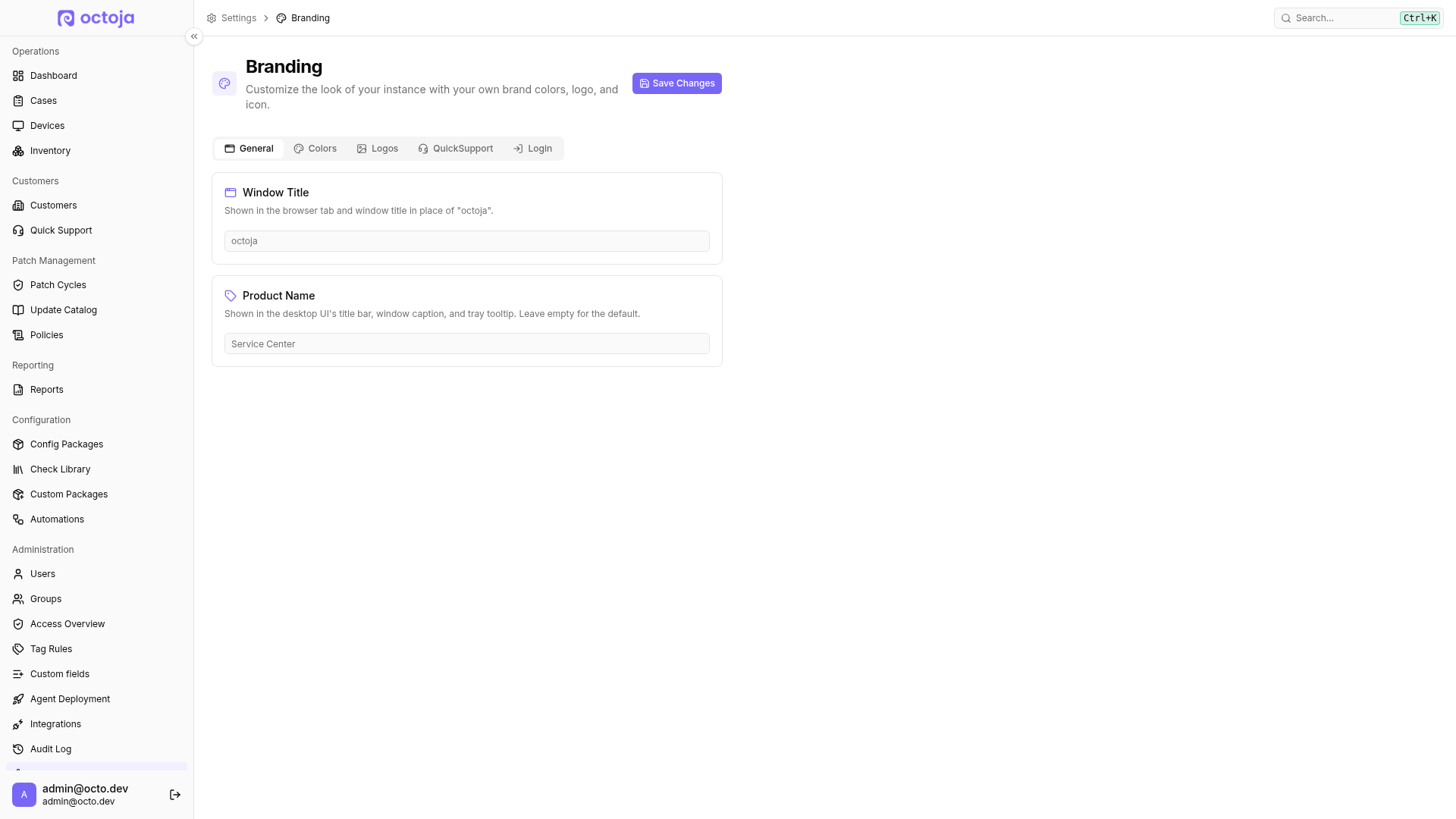Open Patch Cycles shield icon
This screenshot has height=819, width=1456.
(18, 285)
